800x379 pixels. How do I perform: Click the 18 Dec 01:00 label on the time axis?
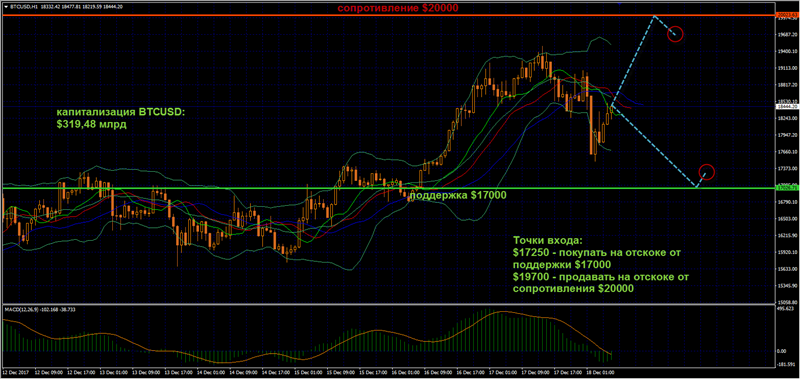(602, 373)
